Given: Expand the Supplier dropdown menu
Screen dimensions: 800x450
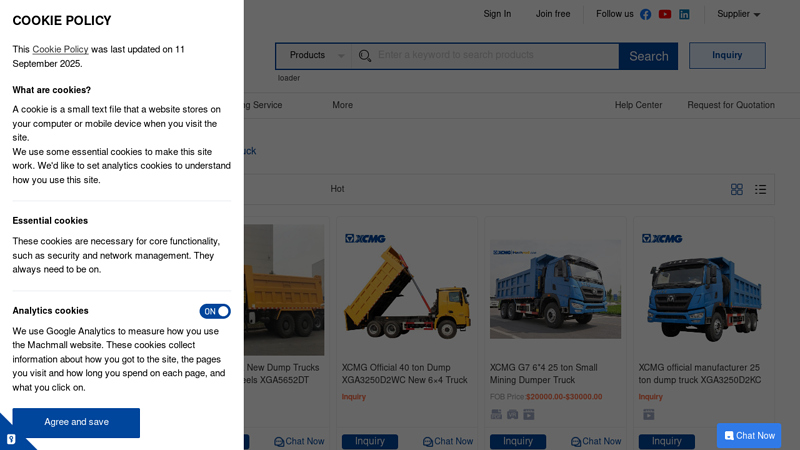Looking at the screenshot, I should 738,14.
